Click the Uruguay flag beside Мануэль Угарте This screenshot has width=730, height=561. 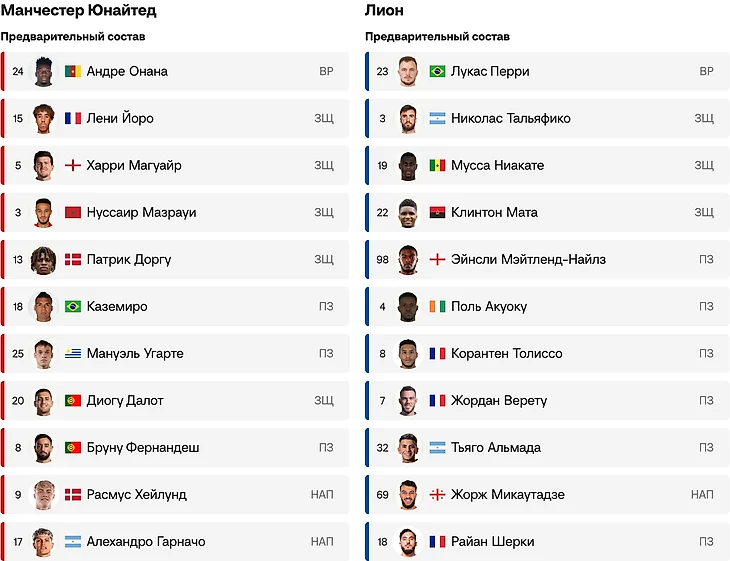point(72,354)
